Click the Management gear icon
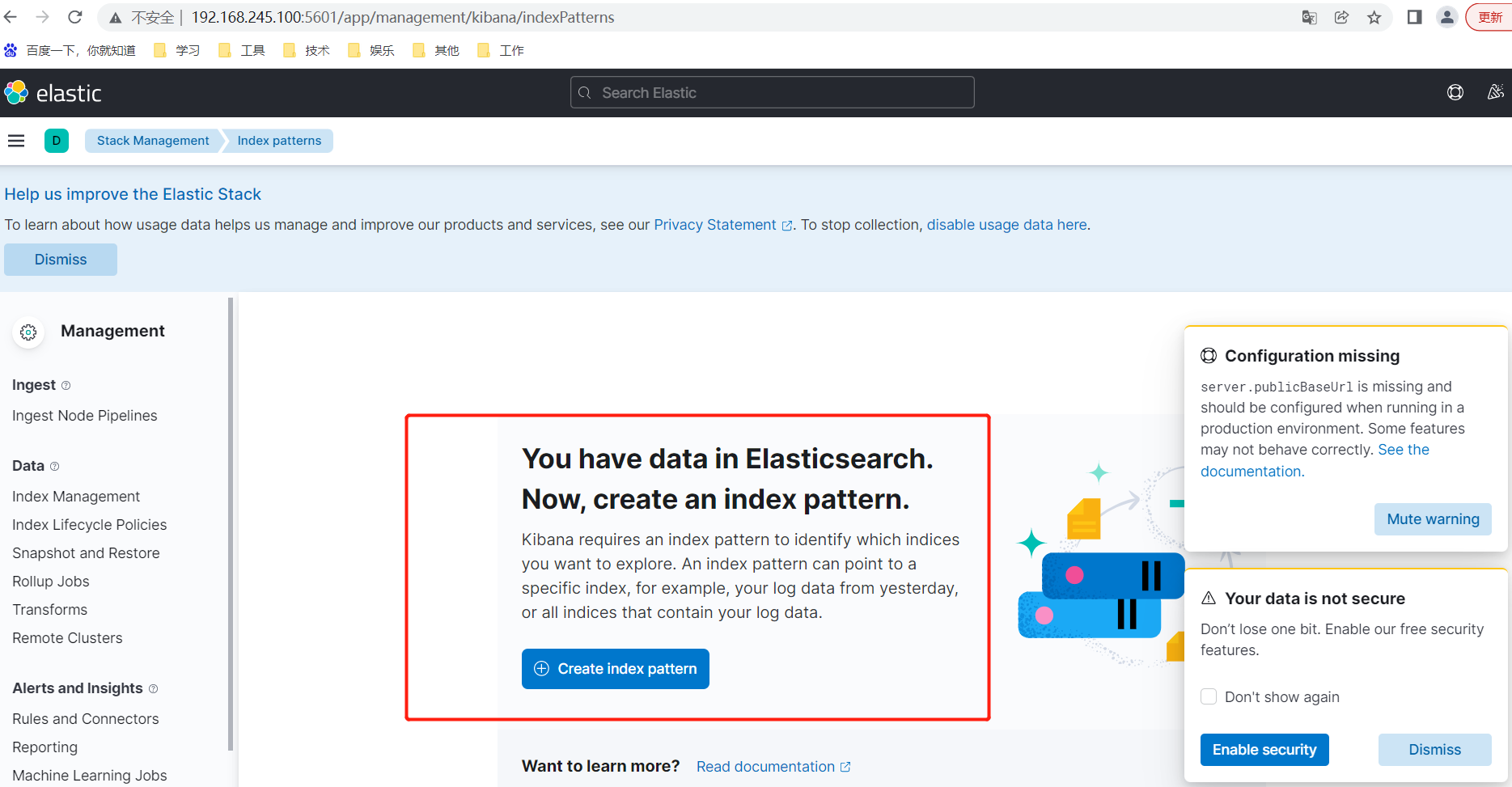1512x787 pixels. pyautogui.click(x=28, y=332)
